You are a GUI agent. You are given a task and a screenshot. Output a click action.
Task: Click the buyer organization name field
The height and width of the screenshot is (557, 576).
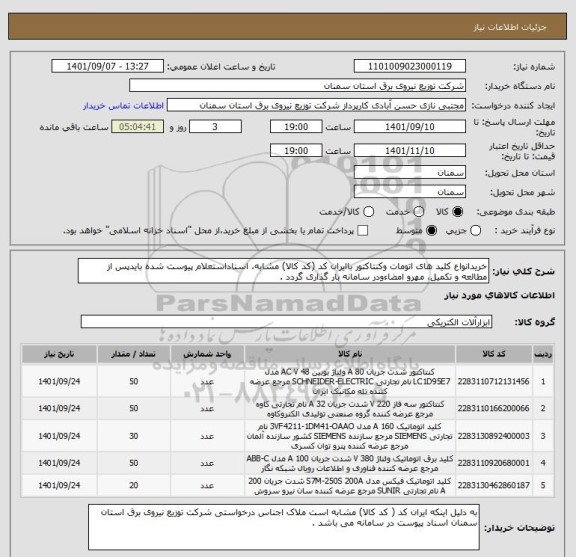(x=297, y=86)
